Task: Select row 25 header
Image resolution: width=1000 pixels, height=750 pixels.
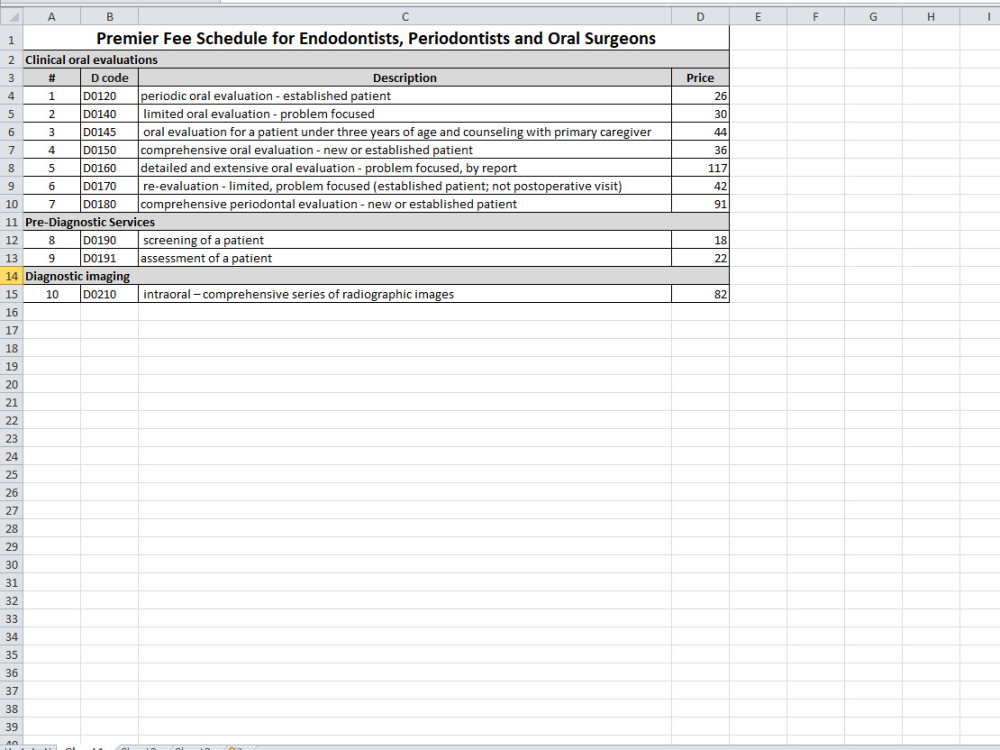Action: click(x=11, y=474)
